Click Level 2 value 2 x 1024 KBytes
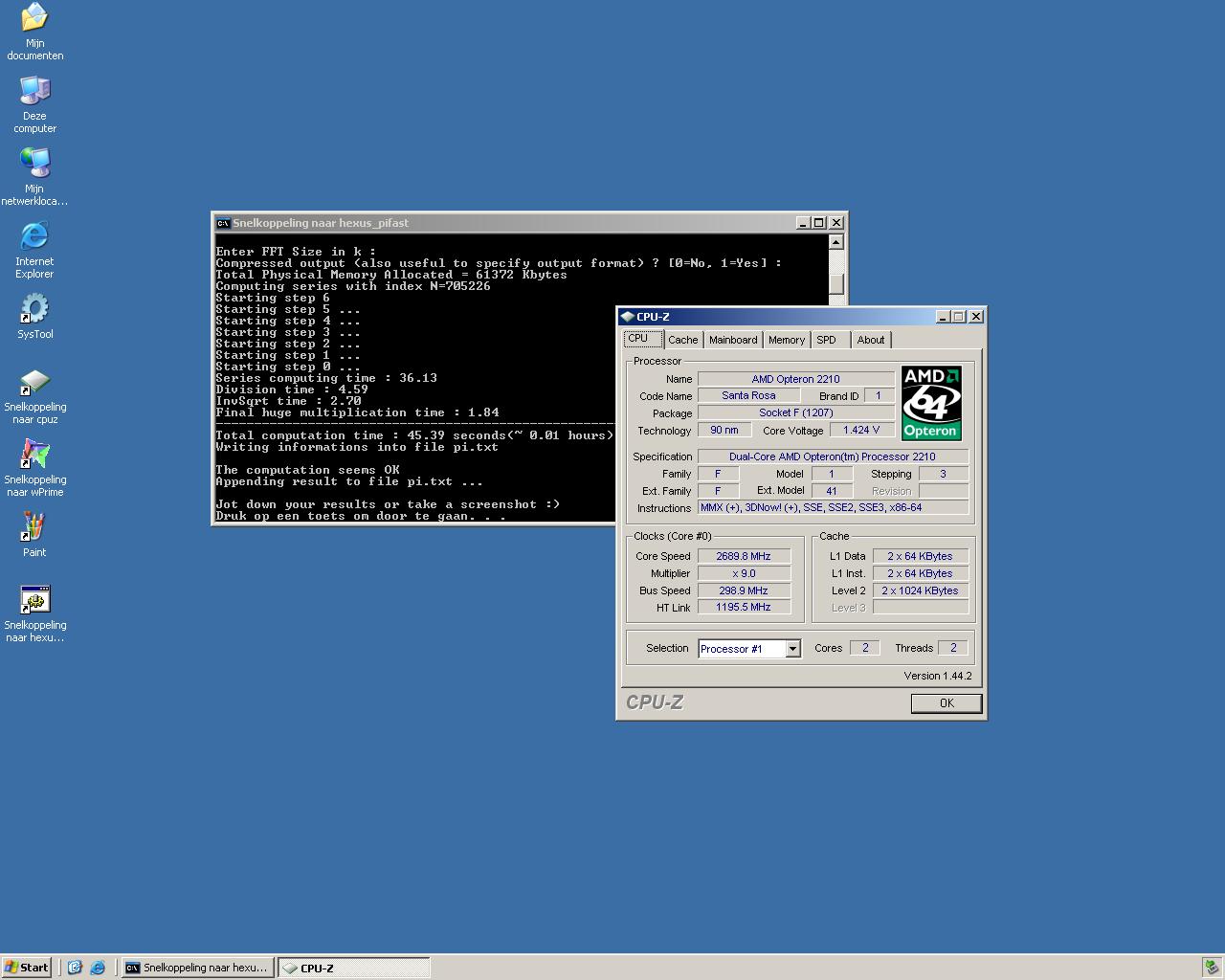This screenshot has width=1225, height=980. point(920,590)
